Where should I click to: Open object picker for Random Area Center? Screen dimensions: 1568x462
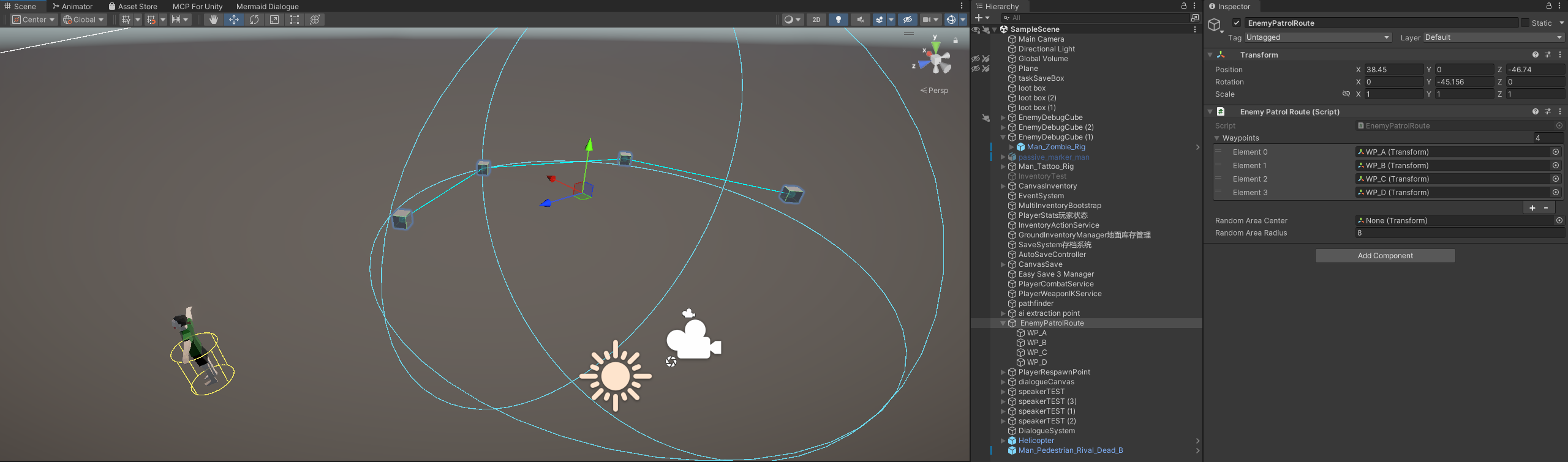[x=1559, y=220]
